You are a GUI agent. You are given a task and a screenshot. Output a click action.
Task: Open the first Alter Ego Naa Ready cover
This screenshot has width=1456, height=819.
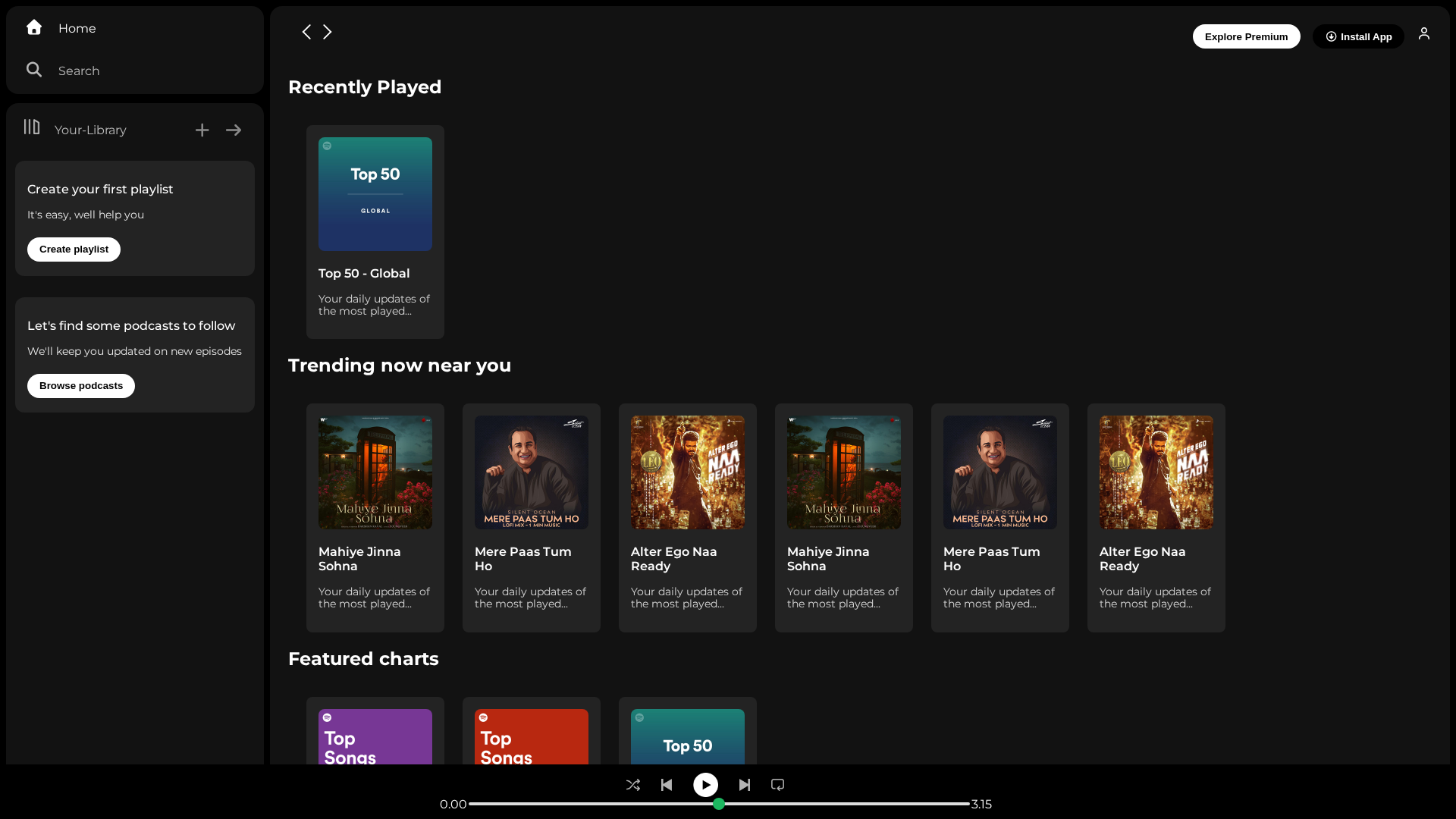[x=688, y=472]
